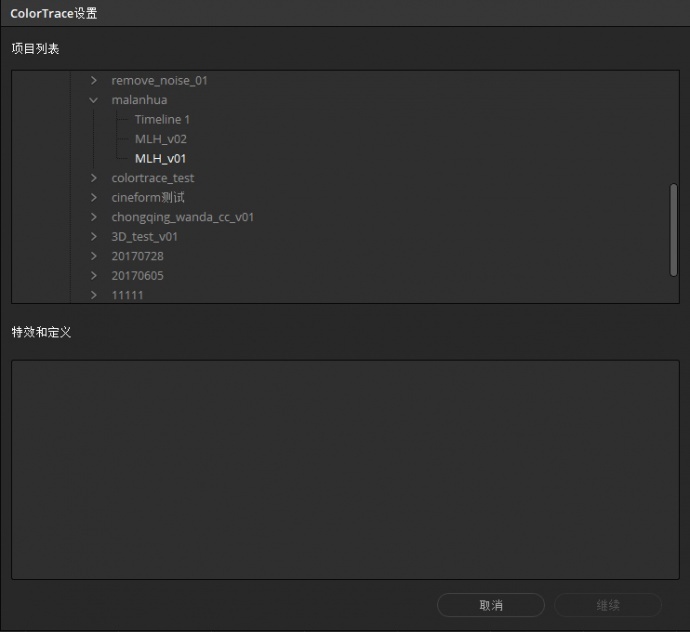Expand the cineform测试 project chevron
This screenshot has width=690, height=632.
click(x=93, y=198)
